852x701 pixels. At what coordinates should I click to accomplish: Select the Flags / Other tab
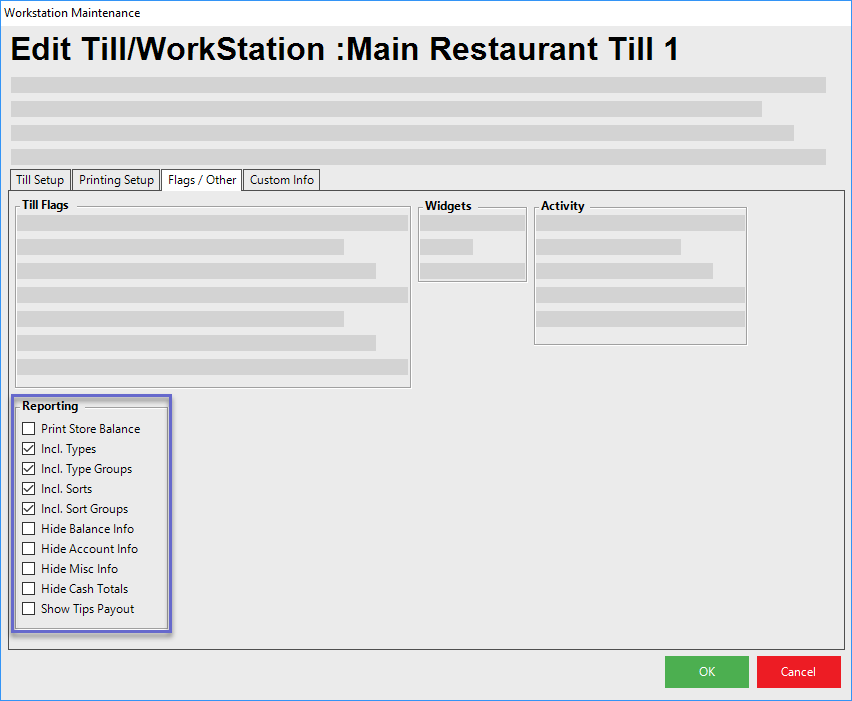(x=202, y=180)
